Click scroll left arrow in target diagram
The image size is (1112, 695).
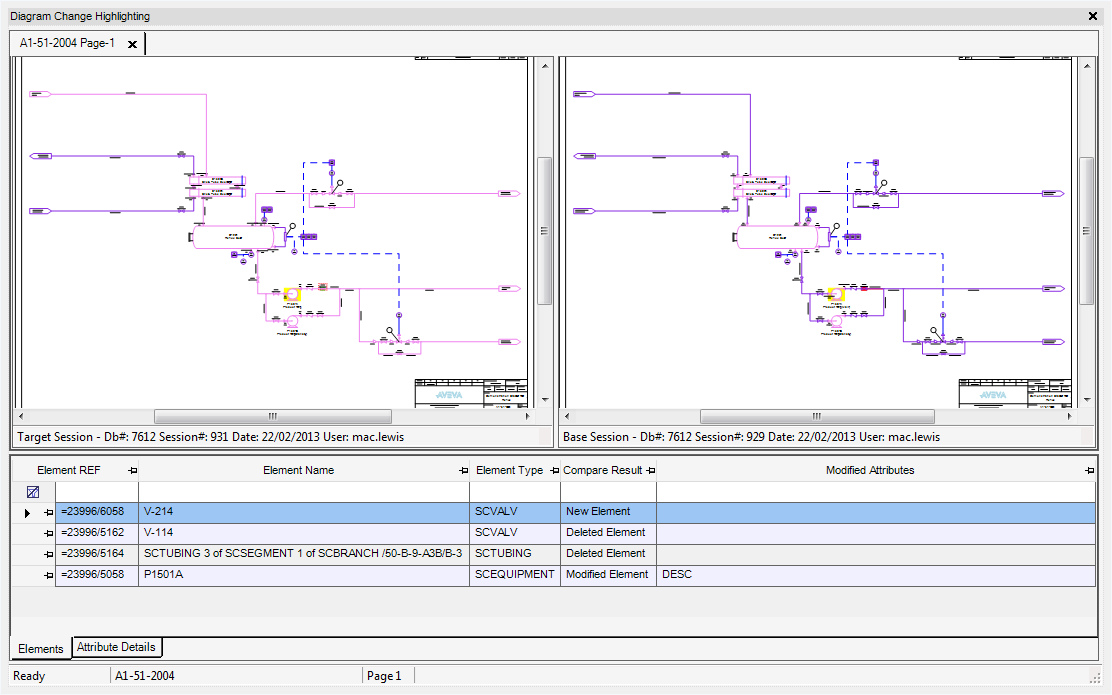click(x=21, y=416)
